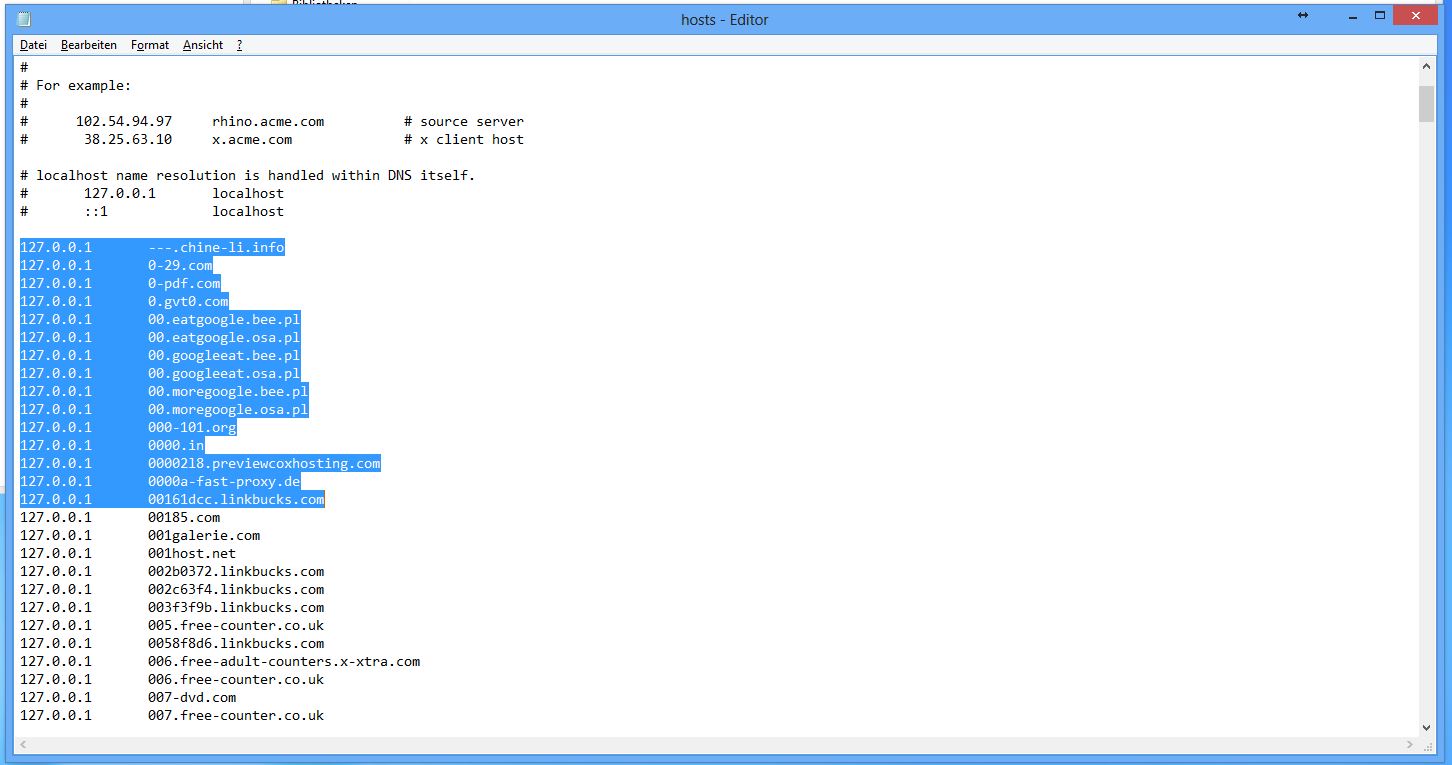Viewport: 1452px width, 765px height.
Task: Click on '007.free-counter.co.uk' entry
Action: pyautogui.click(x=236, y=715)
